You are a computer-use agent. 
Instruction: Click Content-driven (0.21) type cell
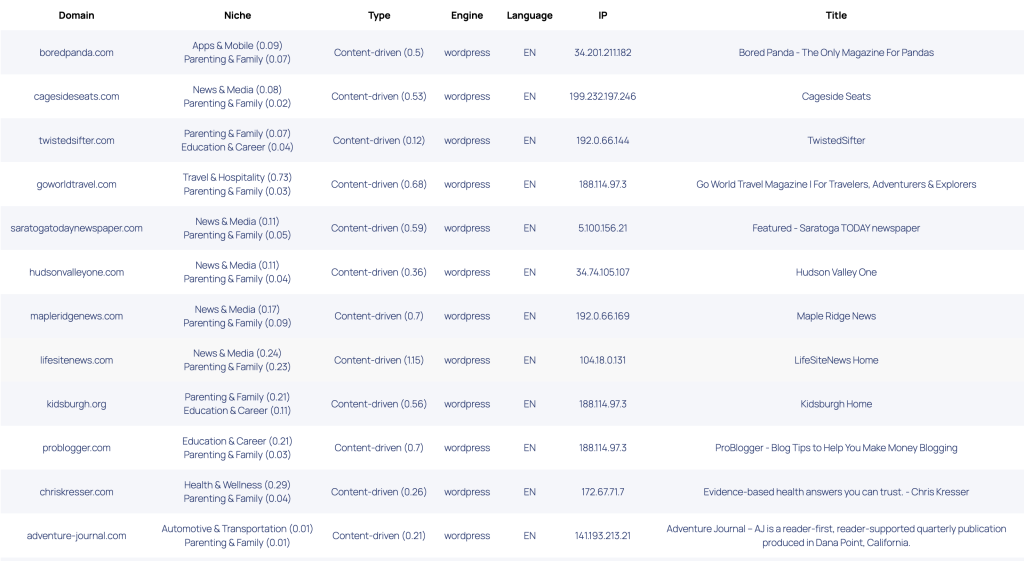pyautogui.click(x=379, y=536)
